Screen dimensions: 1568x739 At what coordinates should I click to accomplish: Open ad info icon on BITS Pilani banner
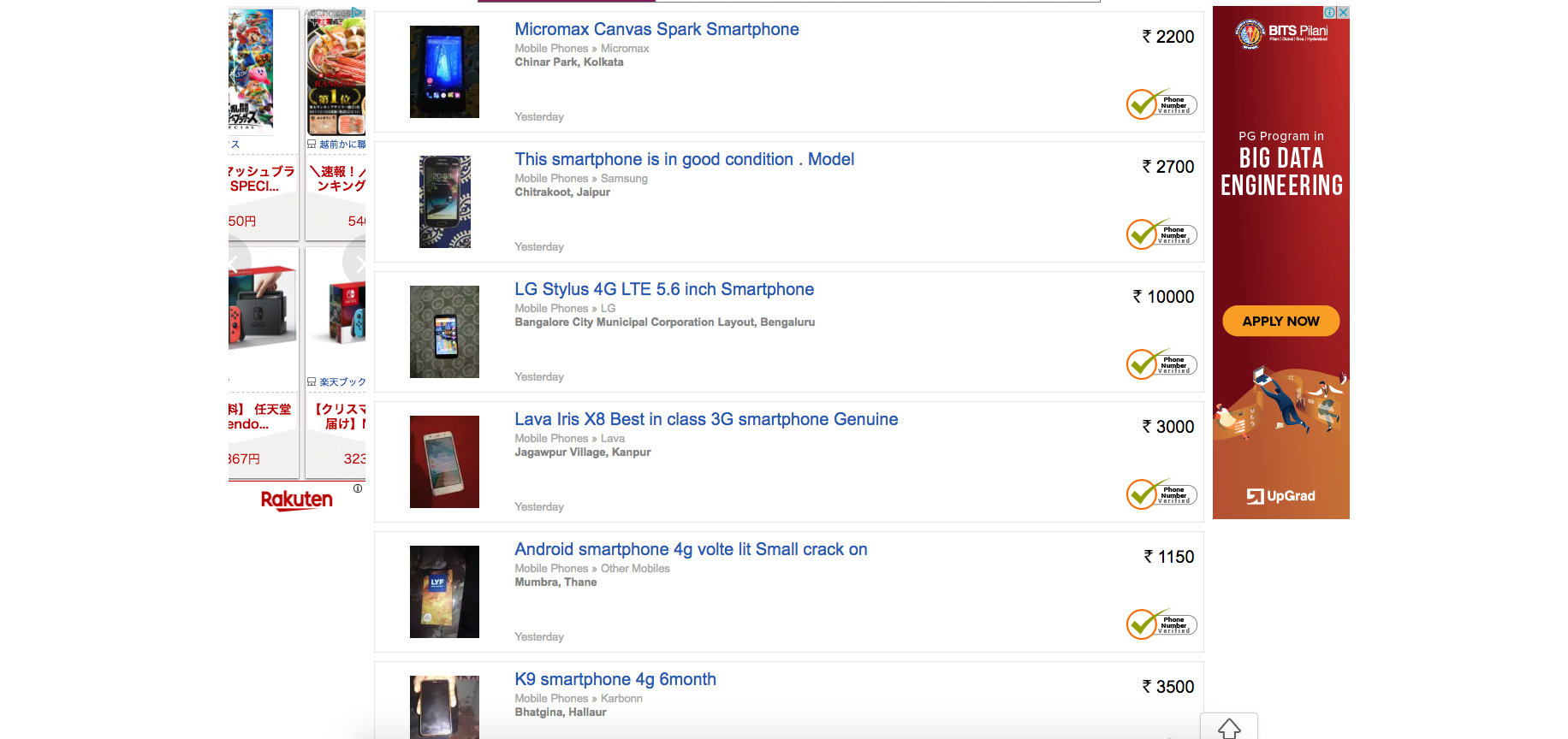(1330, 13)
